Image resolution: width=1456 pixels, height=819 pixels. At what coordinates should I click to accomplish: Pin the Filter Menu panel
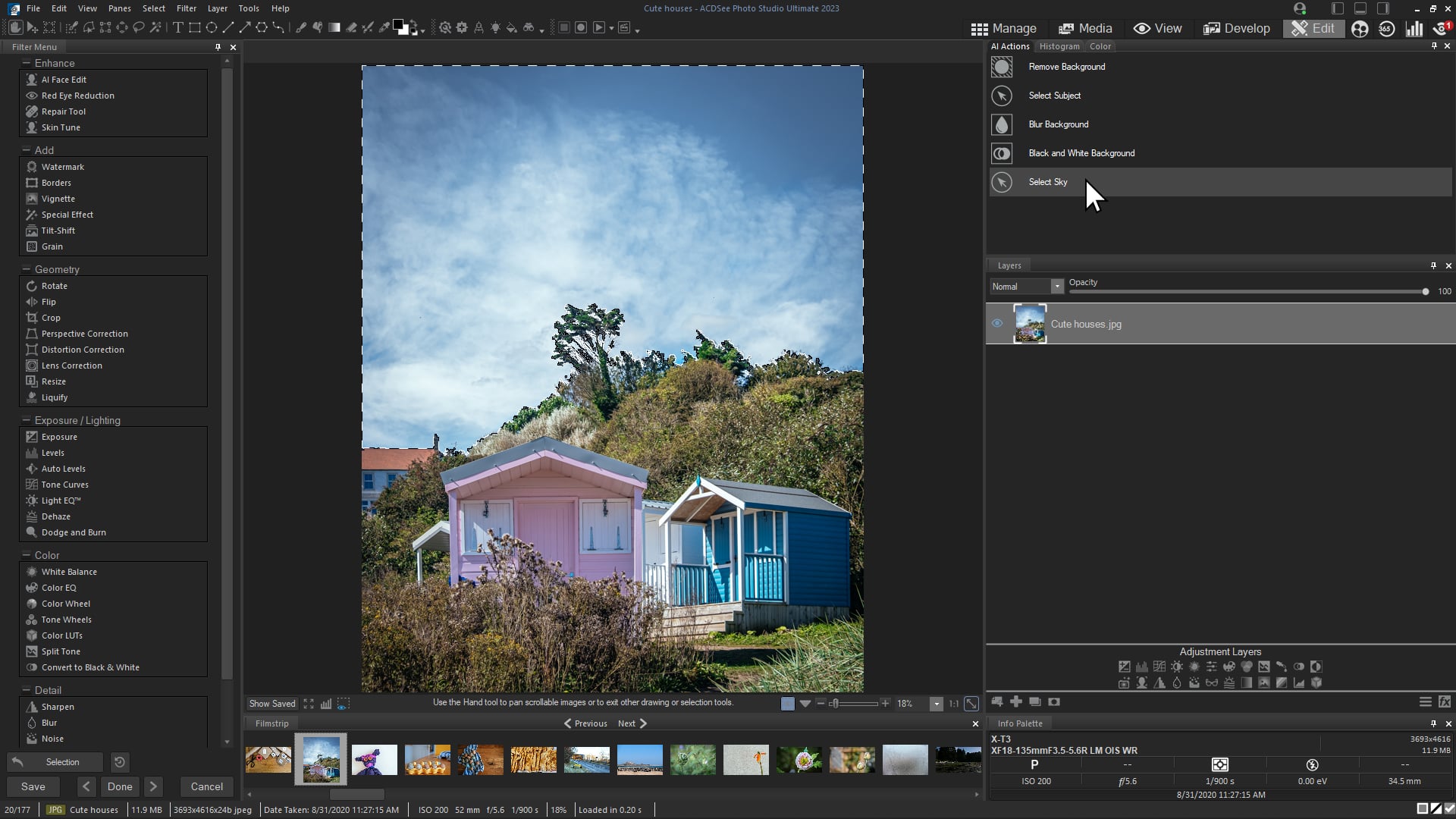[x=218, y=47]
